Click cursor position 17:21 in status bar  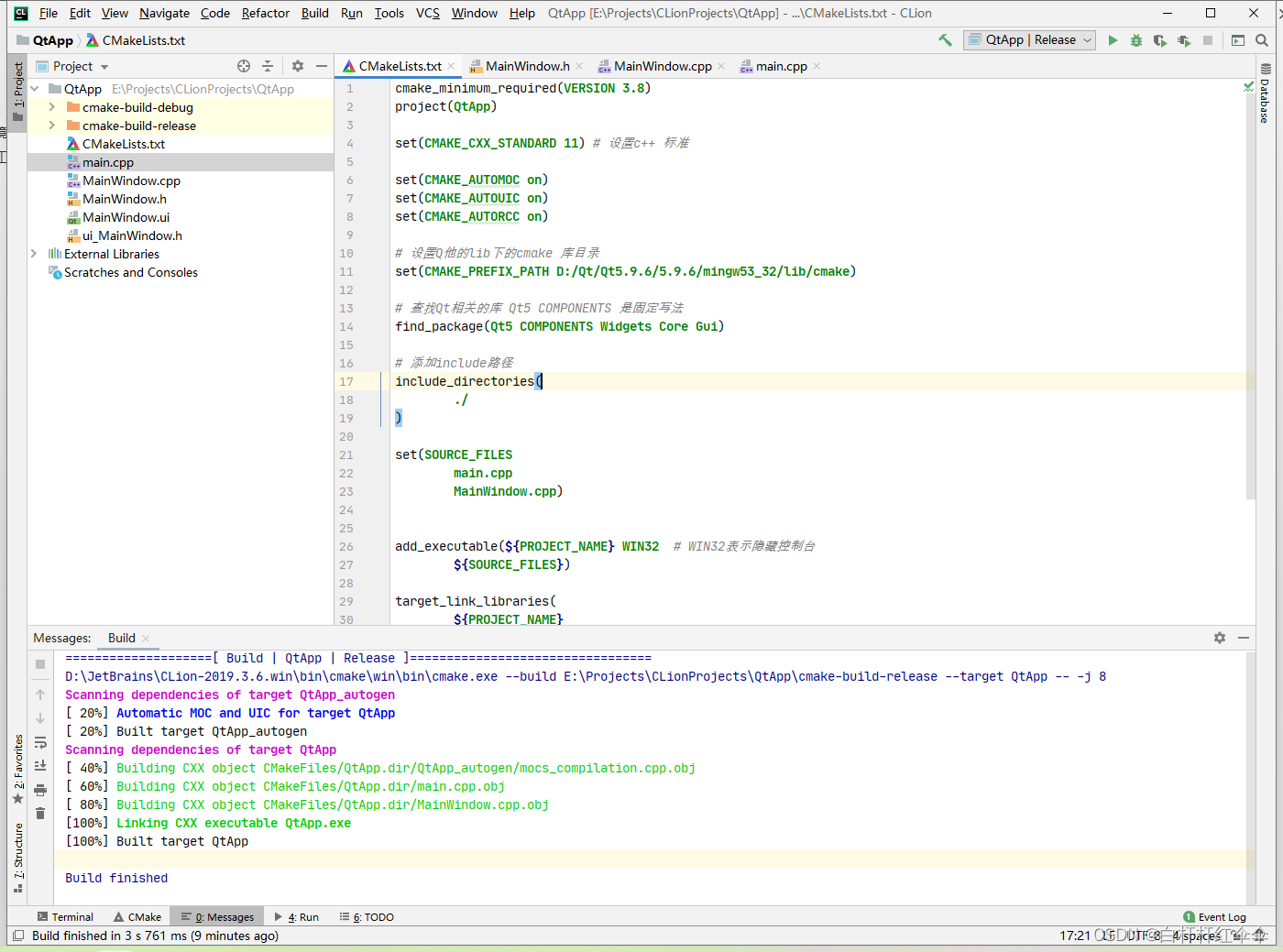pyautogui.click(x=1075, y=936)
